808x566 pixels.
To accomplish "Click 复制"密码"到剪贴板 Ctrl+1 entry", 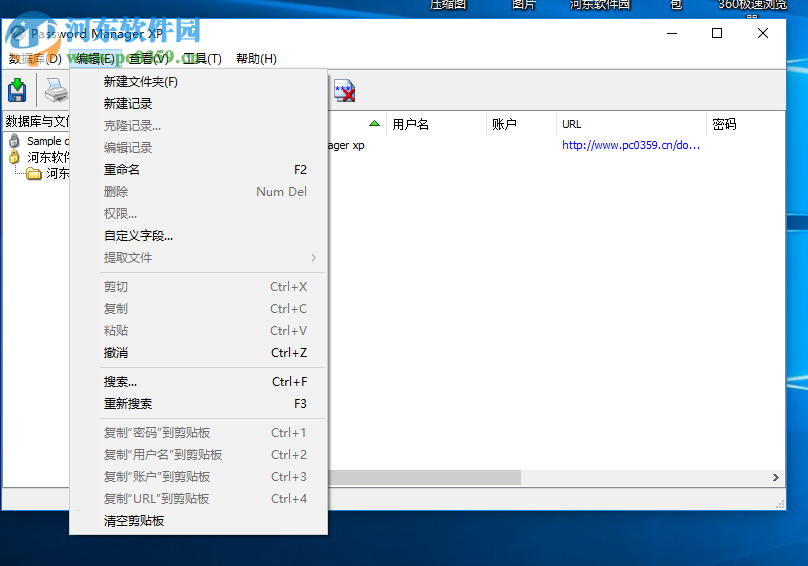I will coord(198,432).
